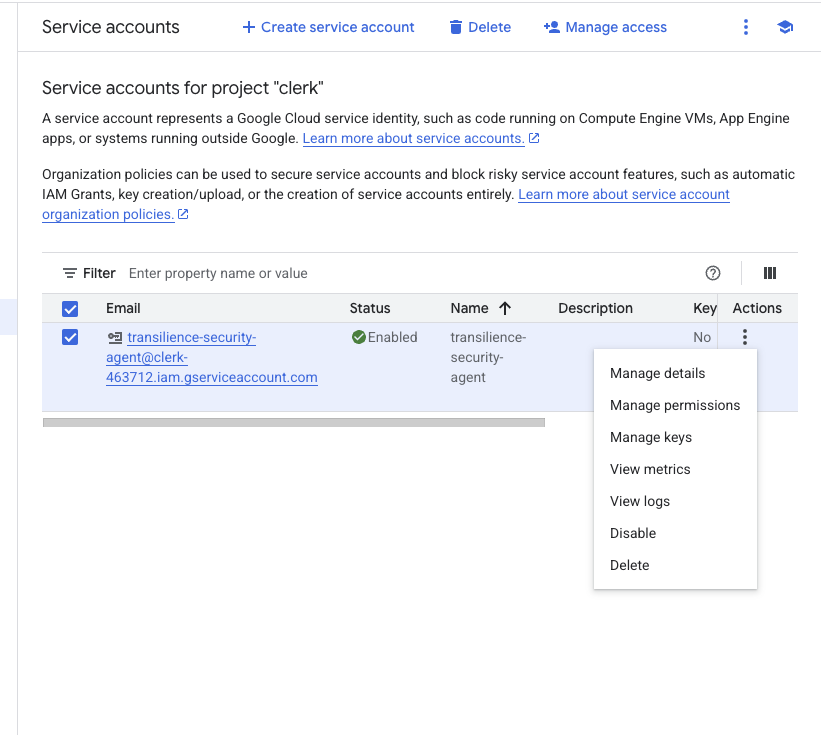This screenshot has height=735, width=821.
Task: Click the No value in Key column
Action: 702,337
